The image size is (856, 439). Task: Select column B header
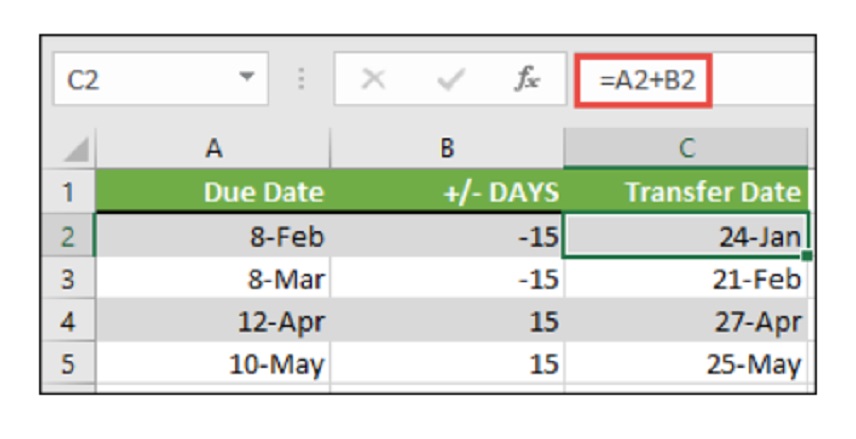click(447, 149)
